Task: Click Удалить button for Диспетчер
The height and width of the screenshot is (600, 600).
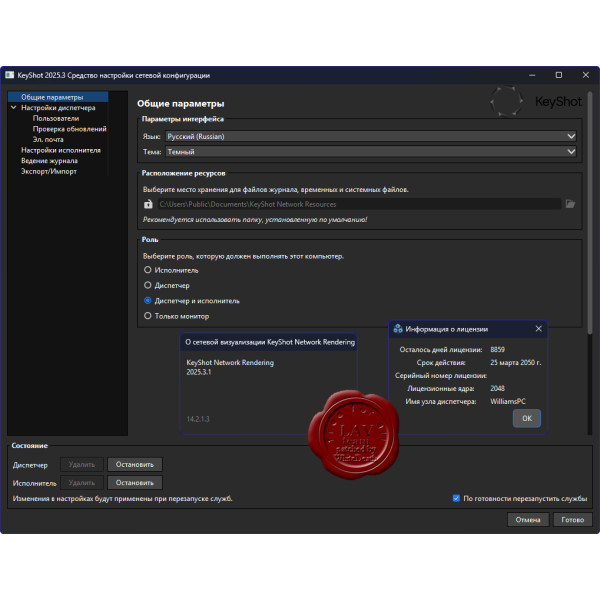Action: click(82, 465)
